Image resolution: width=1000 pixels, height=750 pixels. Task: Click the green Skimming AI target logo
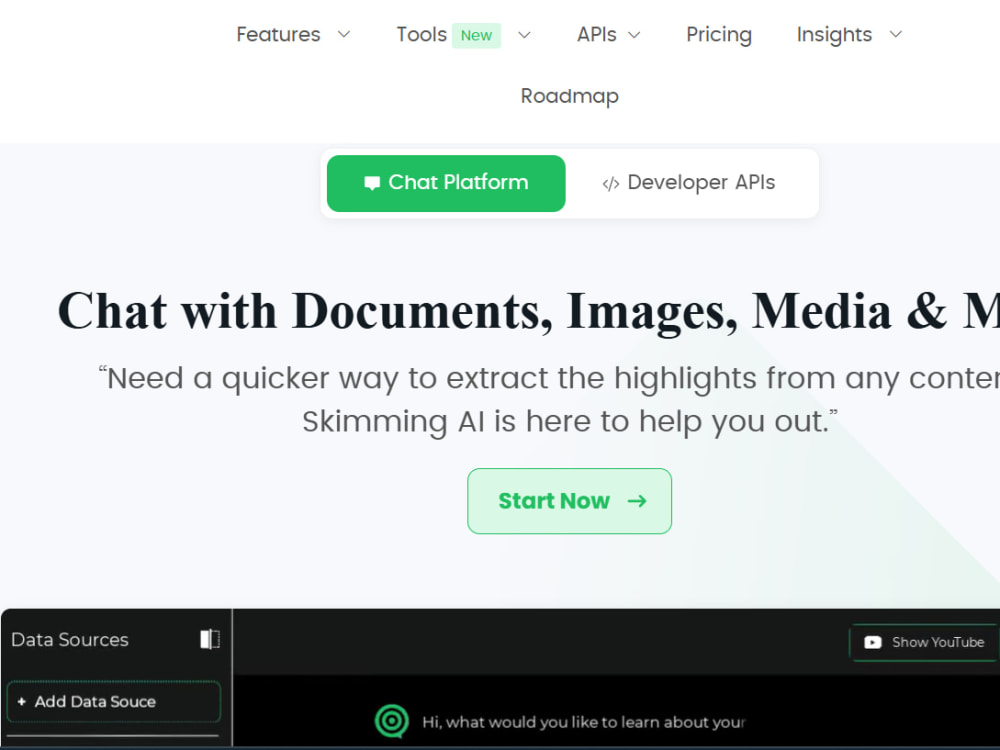(x=392, y=721)
